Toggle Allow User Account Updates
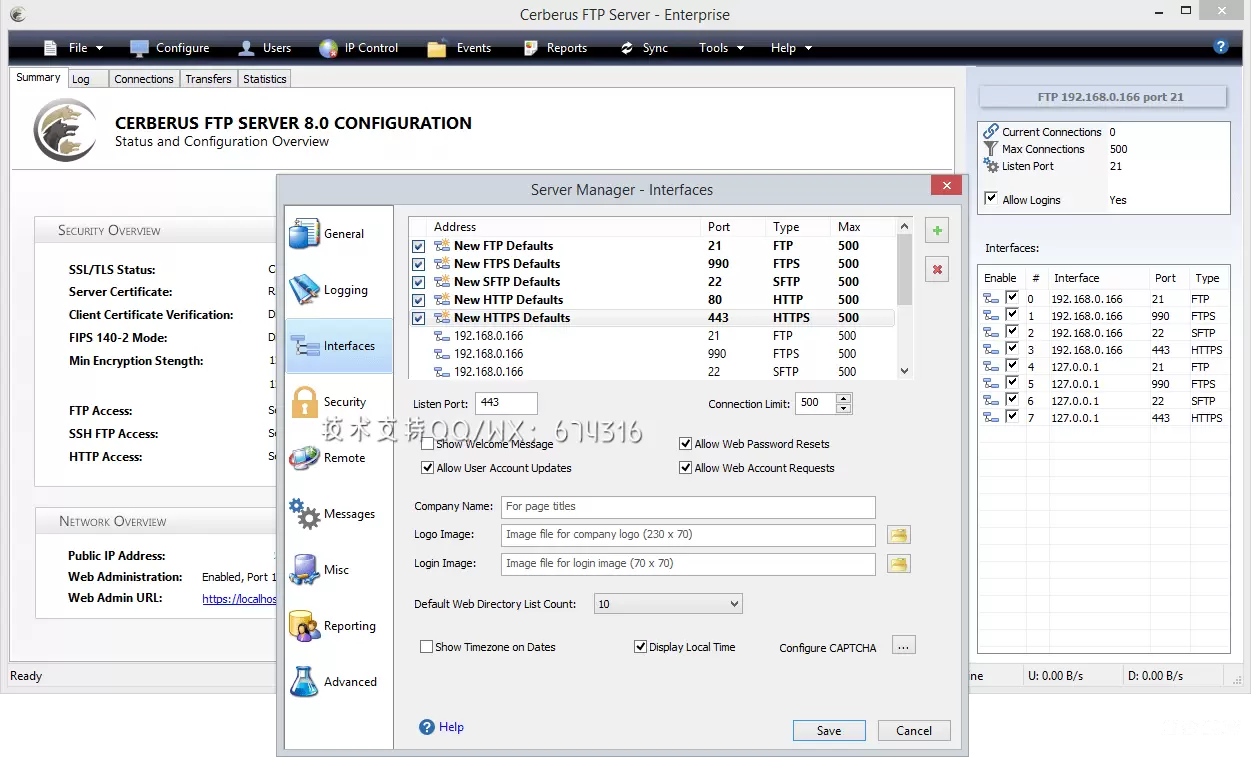1251x757 pixels. tap(428, 468)
